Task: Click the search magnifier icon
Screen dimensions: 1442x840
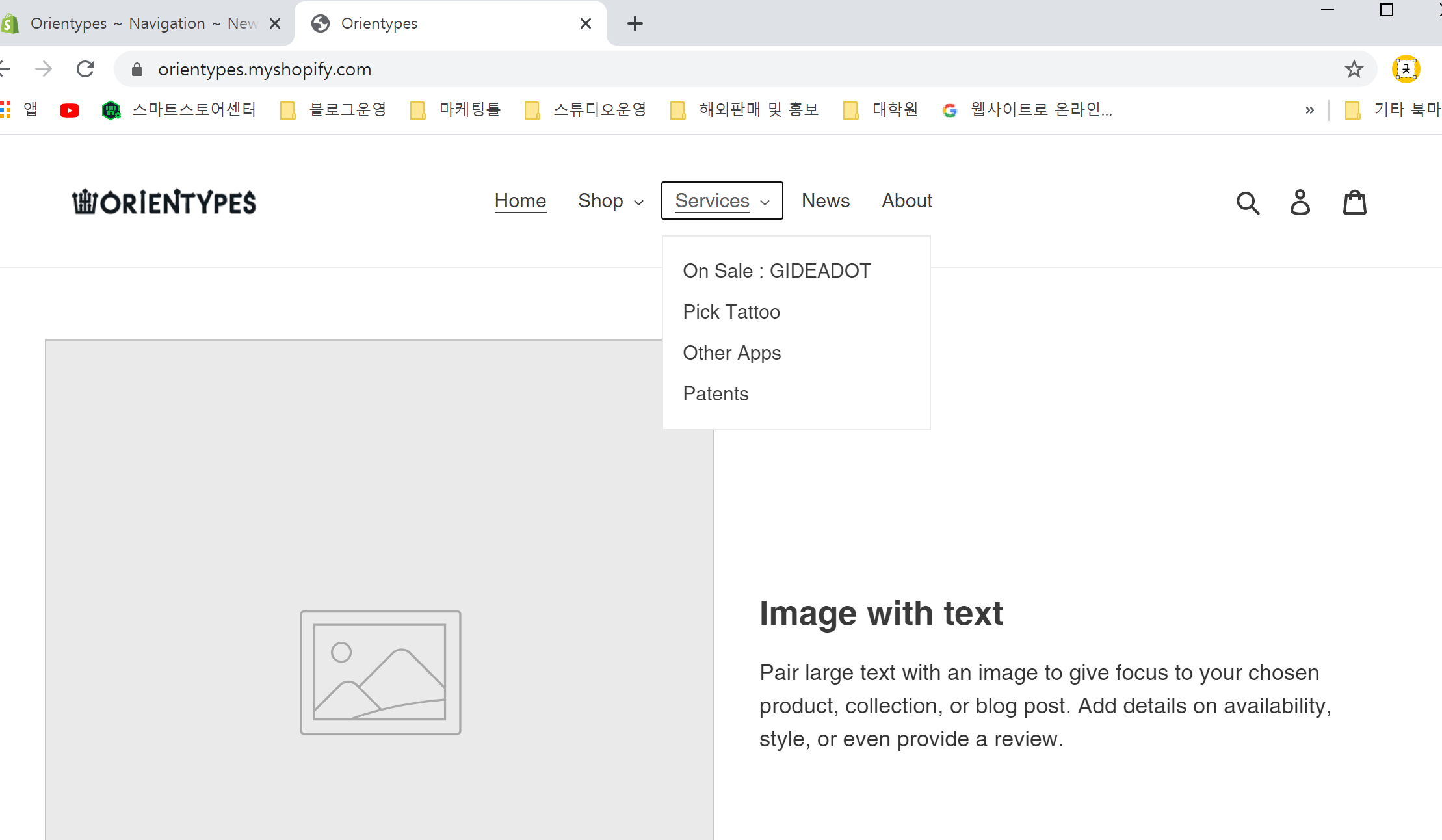Action: point(1248,203)
